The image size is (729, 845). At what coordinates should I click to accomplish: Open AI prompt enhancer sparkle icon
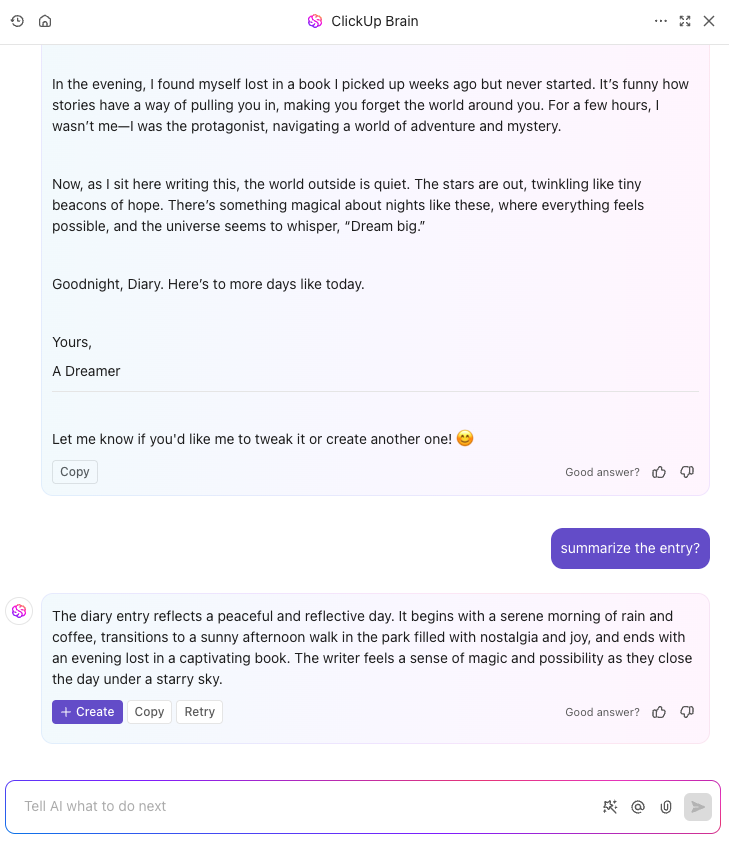pyautogui.click(x=610, y=807)
